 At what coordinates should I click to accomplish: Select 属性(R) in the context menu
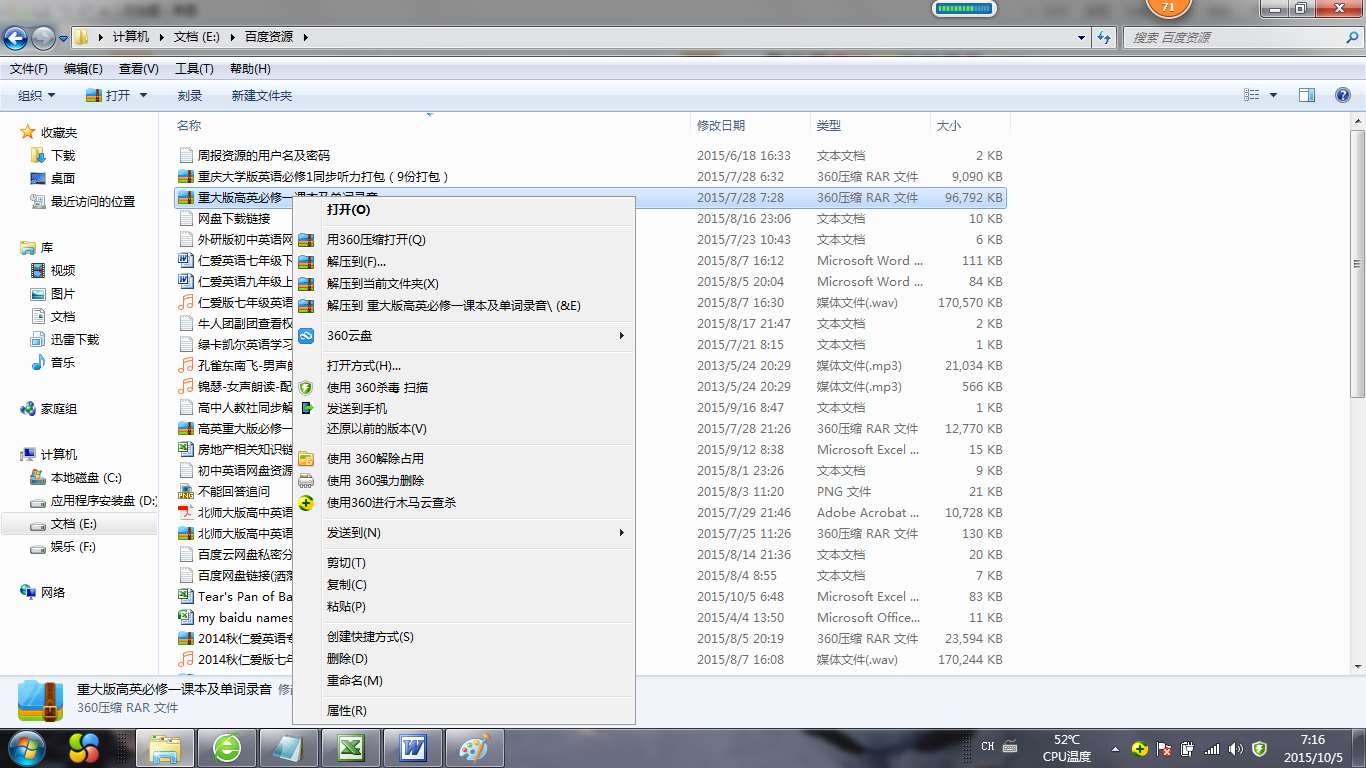(x=347, y=711)
